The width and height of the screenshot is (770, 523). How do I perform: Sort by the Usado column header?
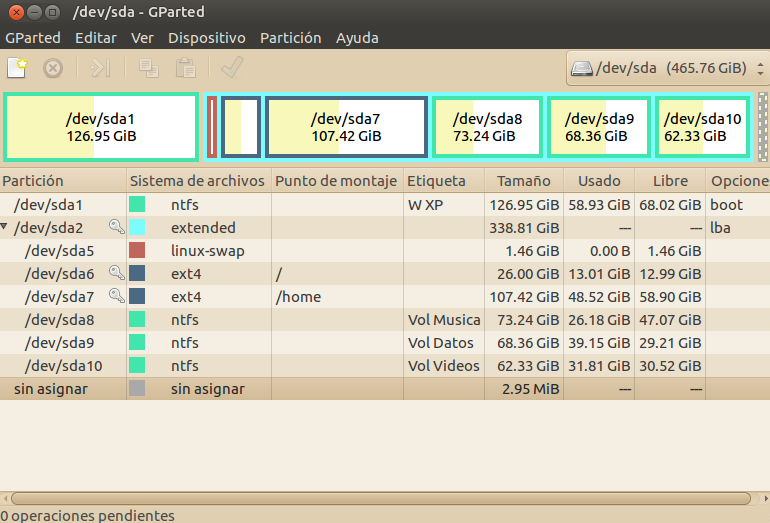point(599,181)
